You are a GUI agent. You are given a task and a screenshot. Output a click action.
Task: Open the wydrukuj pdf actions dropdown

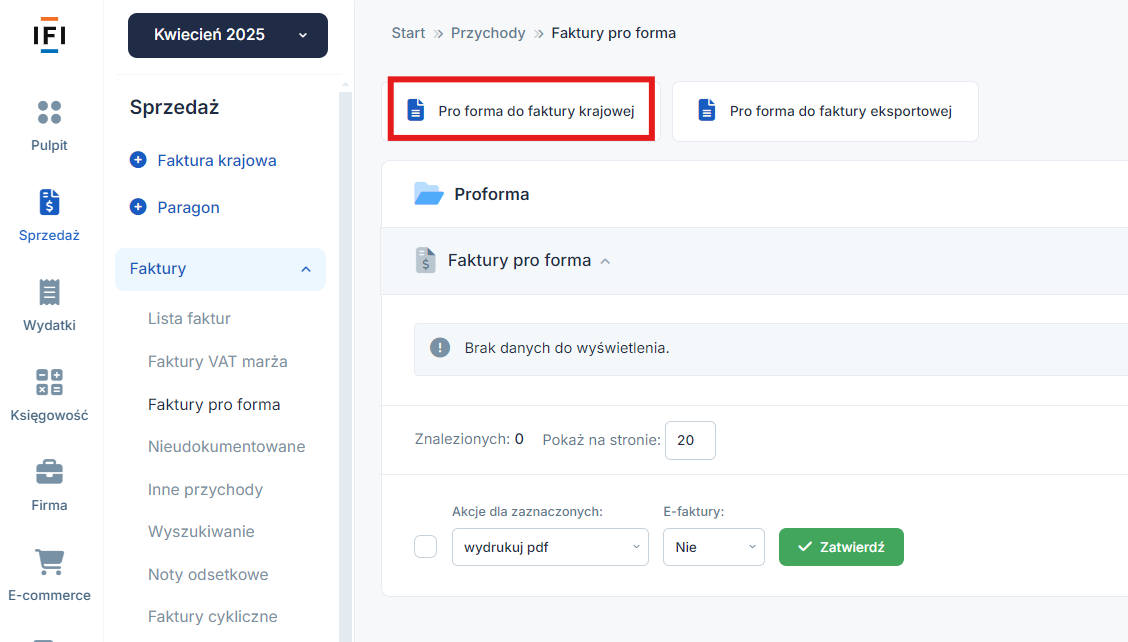click(550, 547)
